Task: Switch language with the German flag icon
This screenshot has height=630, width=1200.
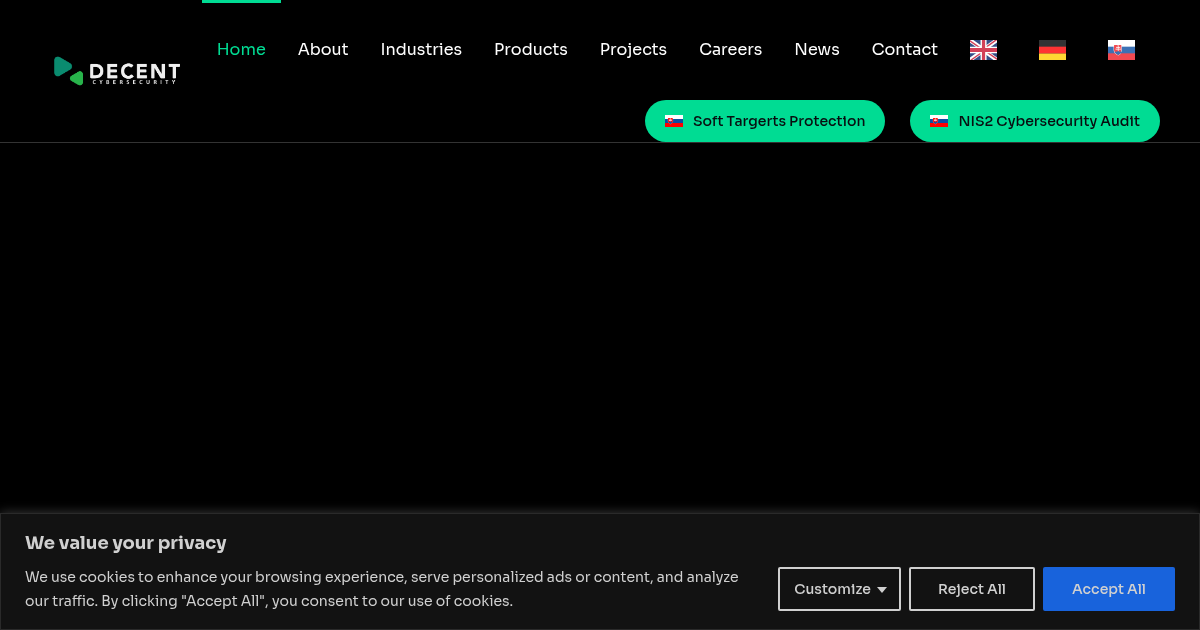Action: coord(1052,50)
